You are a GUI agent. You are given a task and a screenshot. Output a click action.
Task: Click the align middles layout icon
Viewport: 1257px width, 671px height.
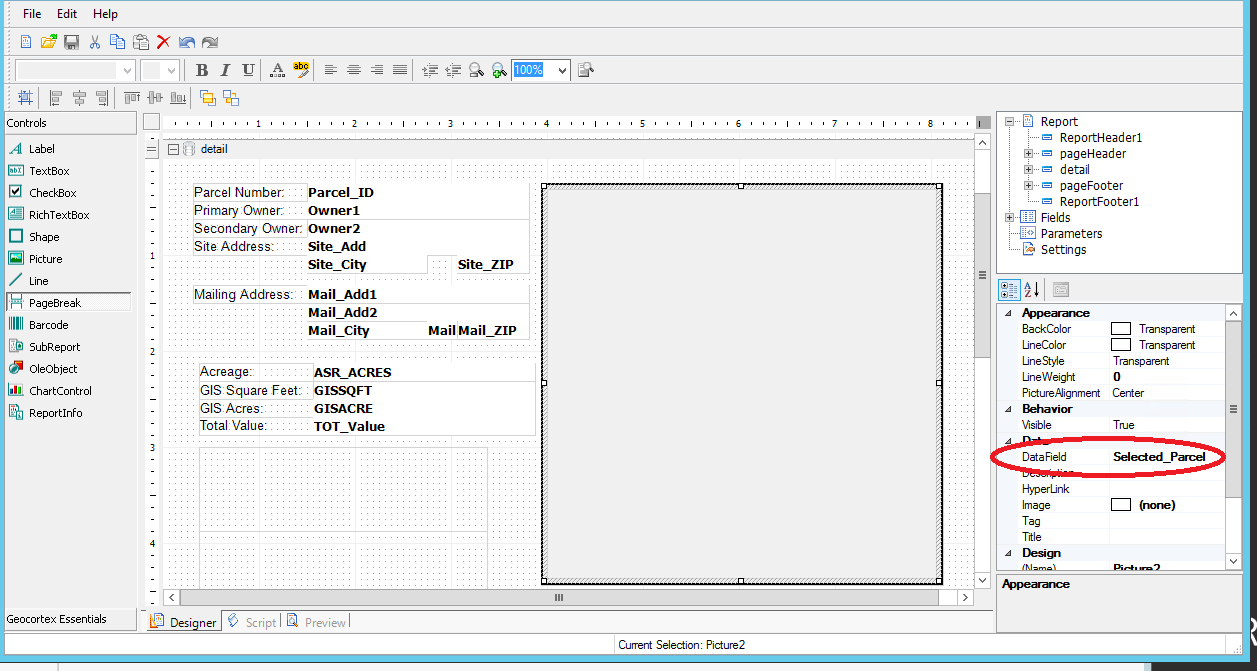pos(155,98)
